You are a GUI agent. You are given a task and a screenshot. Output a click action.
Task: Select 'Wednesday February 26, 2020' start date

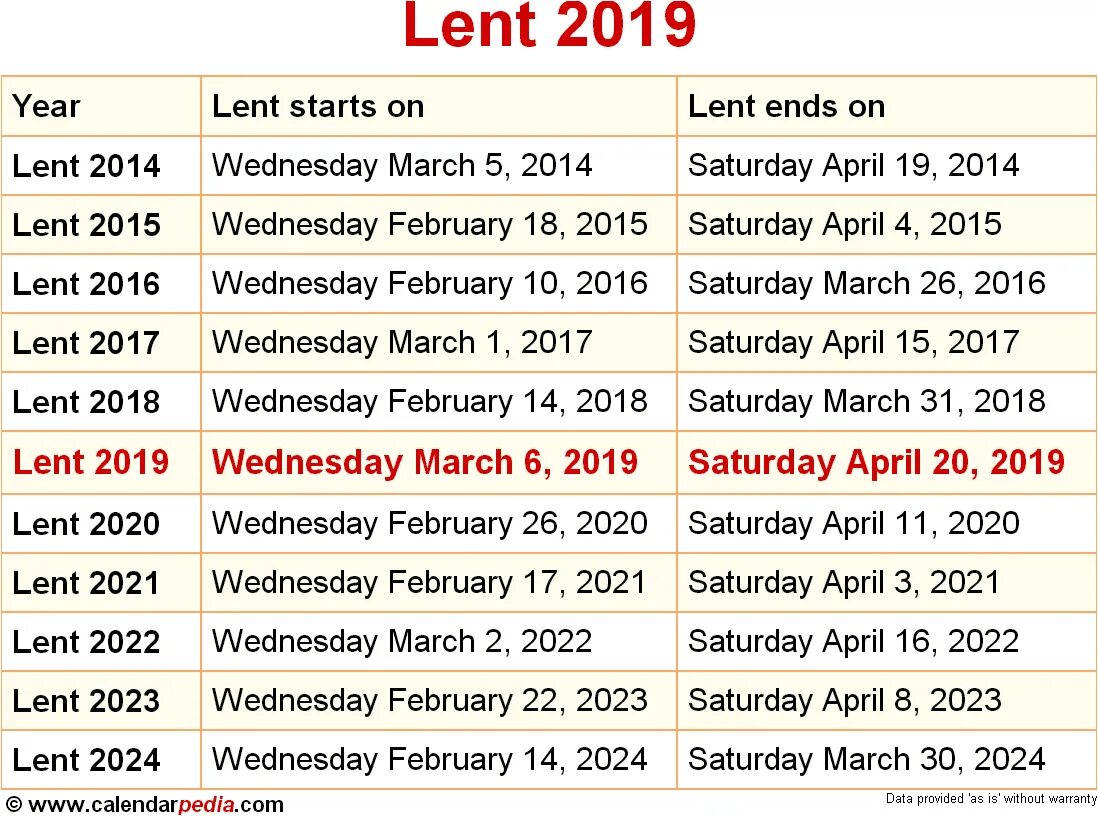[x=430, y=523]
